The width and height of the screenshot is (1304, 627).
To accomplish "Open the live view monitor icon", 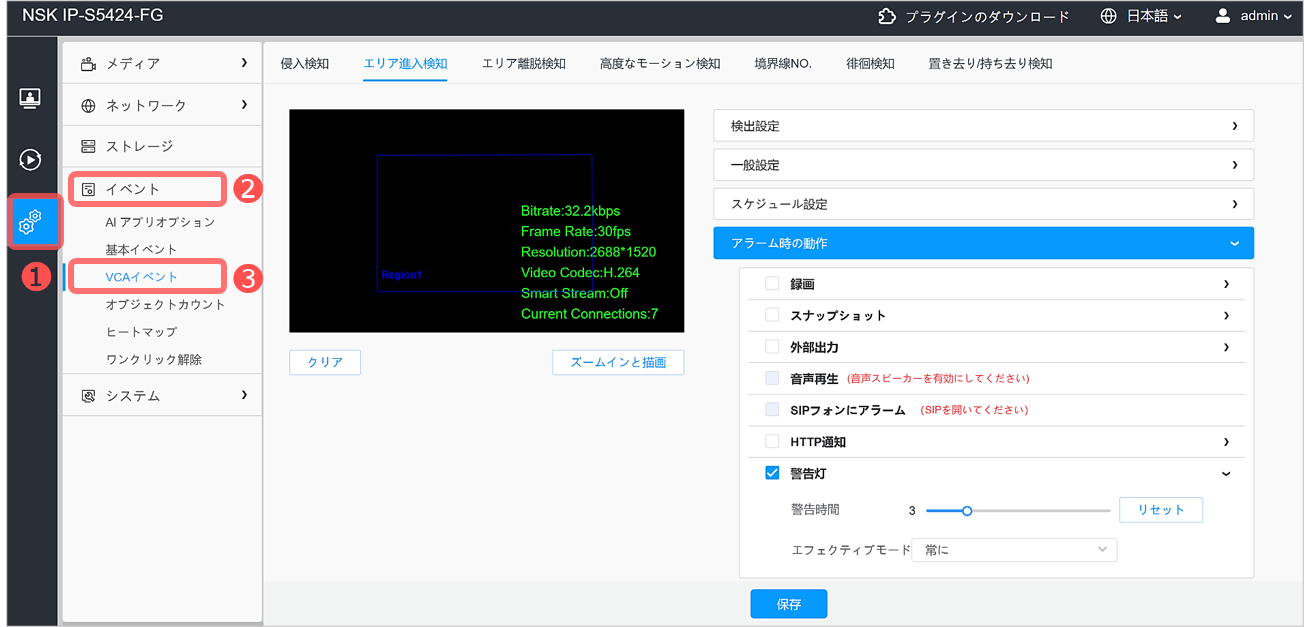I will [x=30, y=98].
